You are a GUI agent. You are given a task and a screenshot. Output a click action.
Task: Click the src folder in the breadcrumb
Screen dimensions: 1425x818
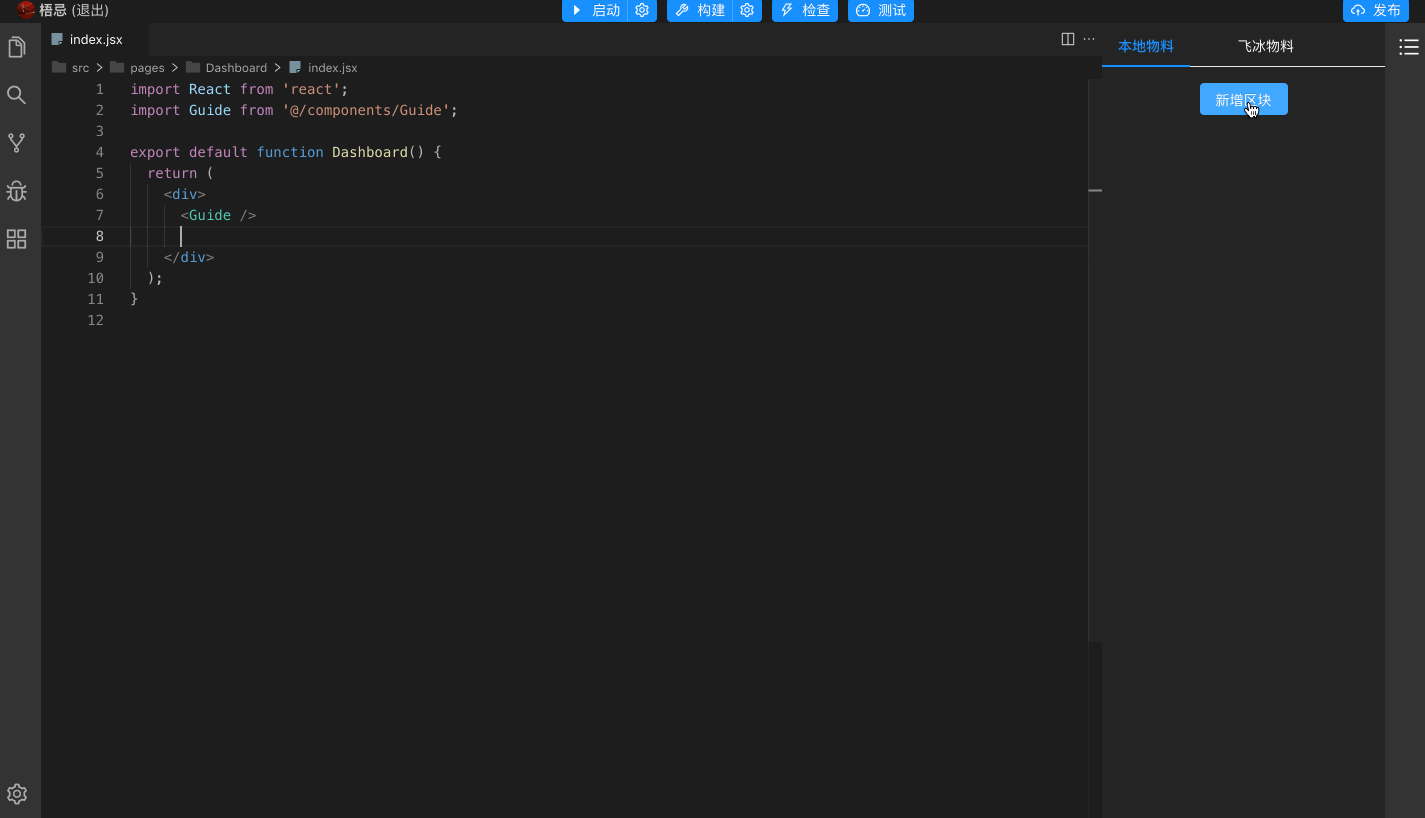pyautogui.click(x=71, y=68)
